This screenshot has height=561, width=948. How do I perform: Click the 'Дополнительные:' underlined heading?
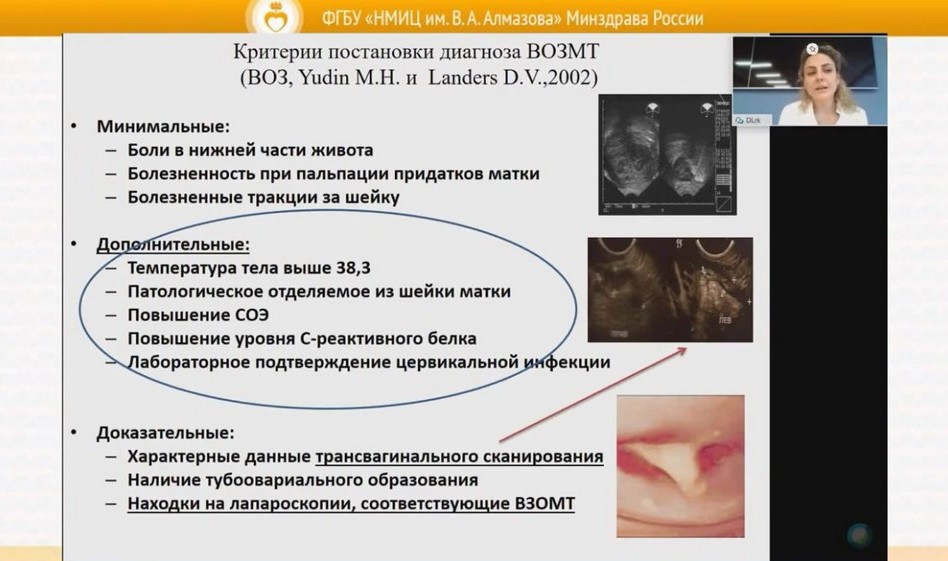click(172, 244)
